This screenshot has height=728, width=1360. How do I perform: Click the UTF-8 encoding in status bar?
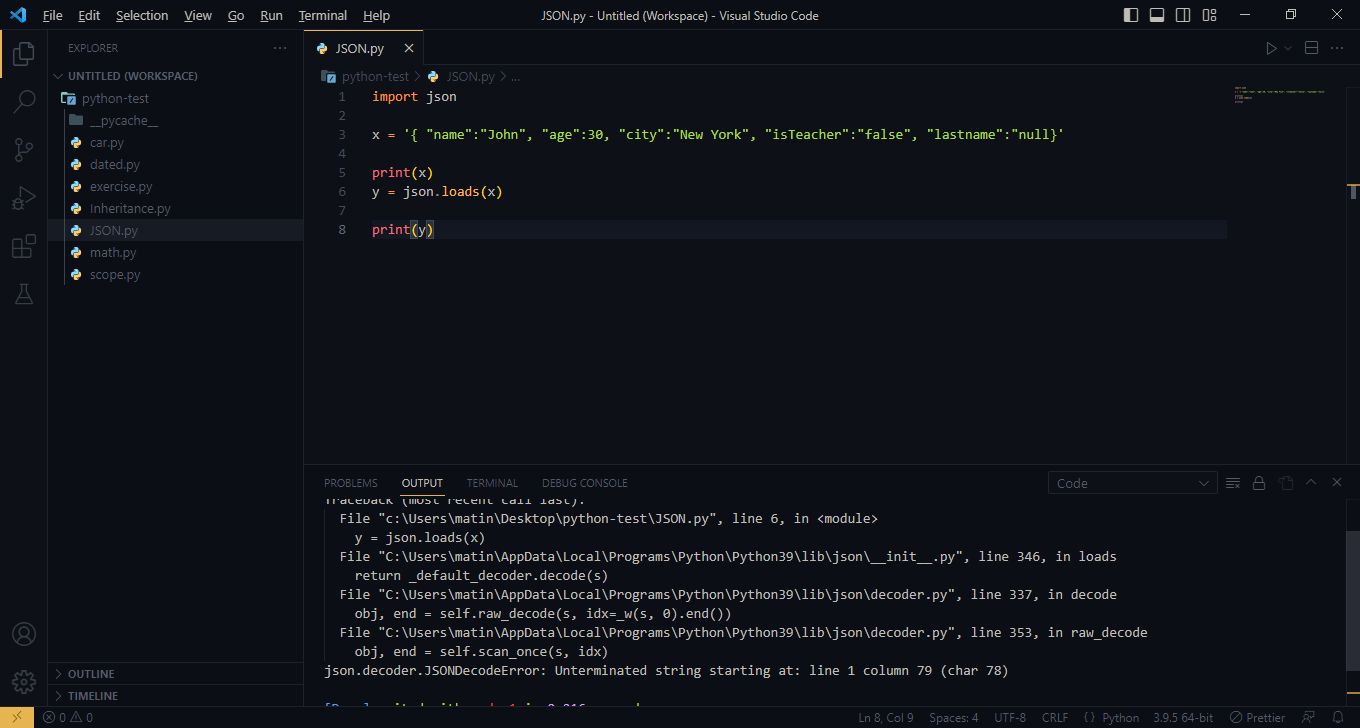[1009, 718]
